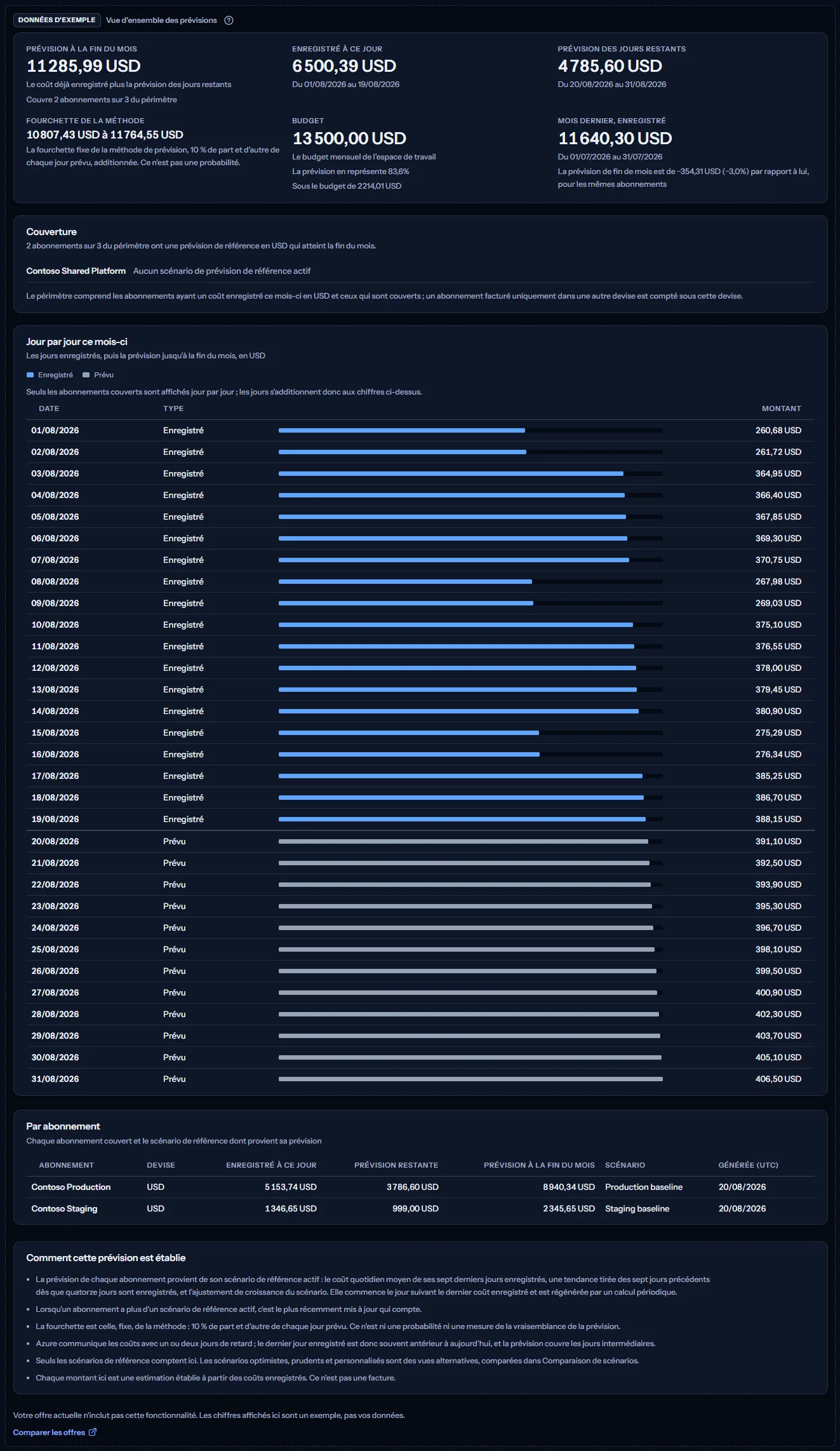Click the Comment cette prévision est établie heading

tap(106, 1258)
